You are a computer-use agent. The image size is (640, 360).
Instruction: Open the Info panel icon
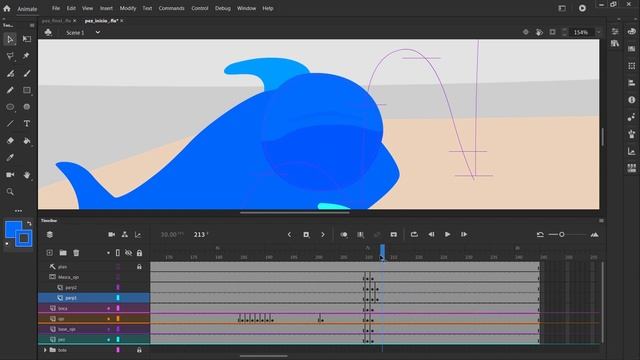tap(632, 100)
